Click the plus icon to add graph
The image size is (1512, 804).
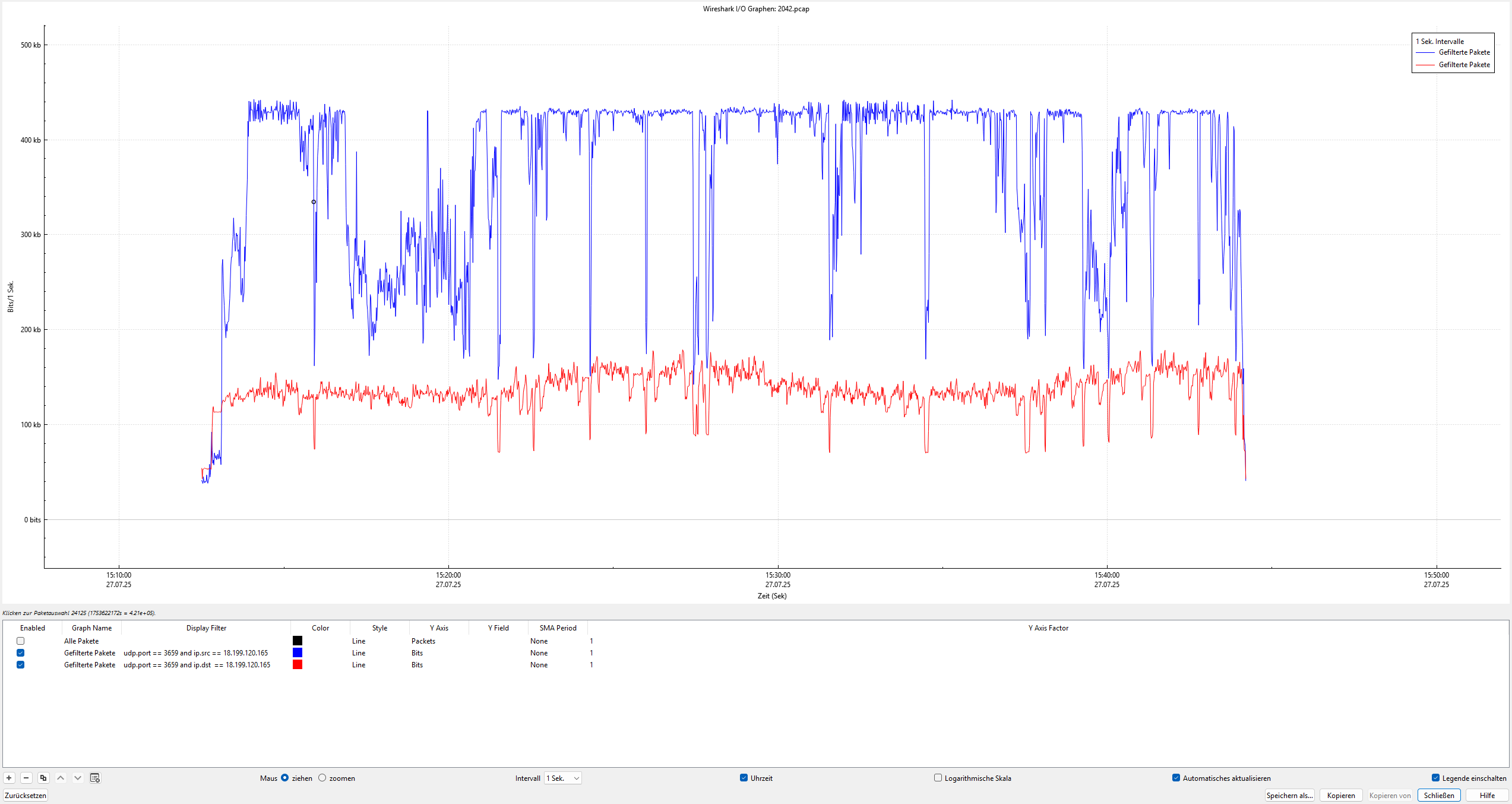[x=9, y=778]
